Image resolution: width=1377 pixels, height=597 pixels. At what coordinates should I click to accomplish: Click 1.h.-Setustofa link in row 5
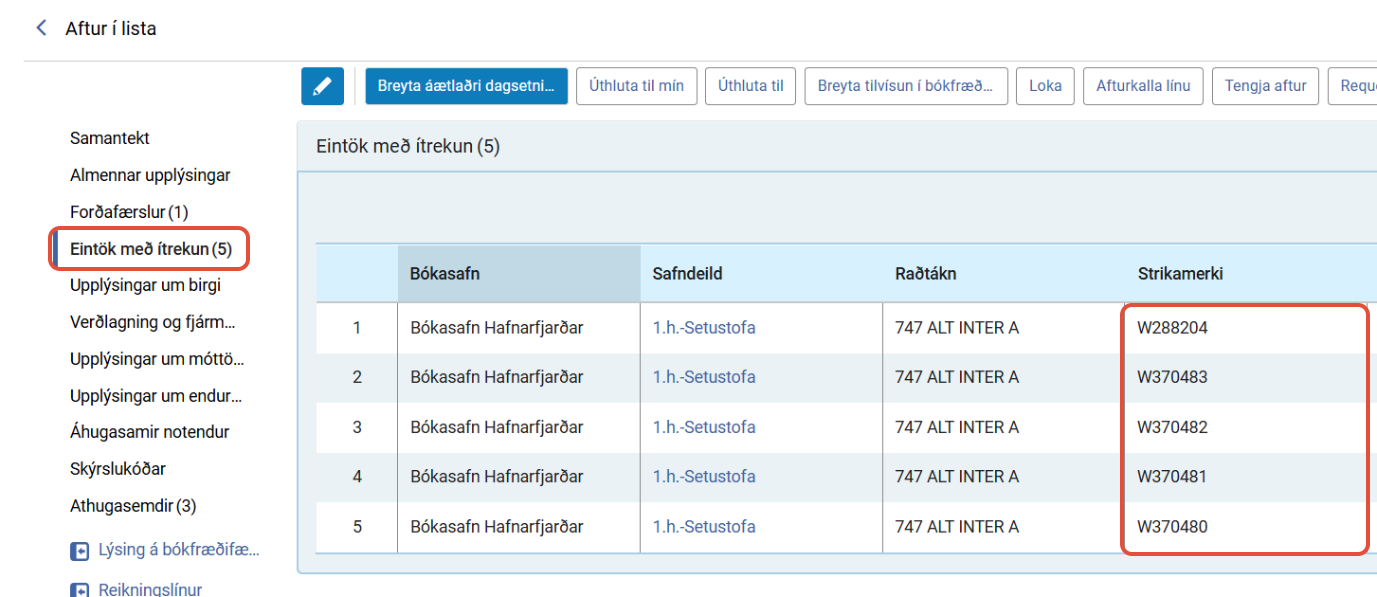pyautogui.click(x=704, y=527)
